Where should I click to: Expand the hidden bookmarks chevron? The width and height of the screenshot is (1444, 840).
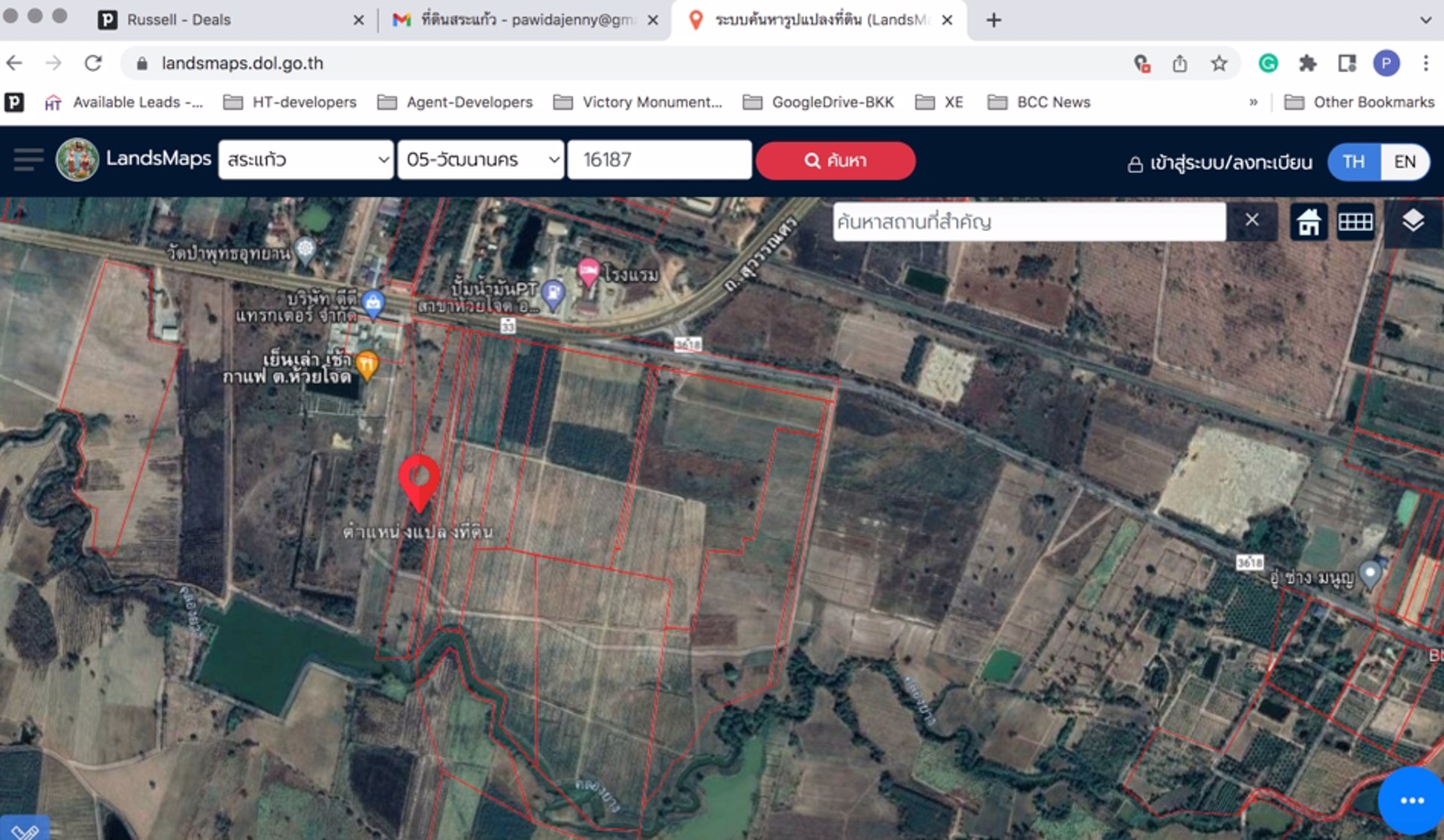point(1253,102)
